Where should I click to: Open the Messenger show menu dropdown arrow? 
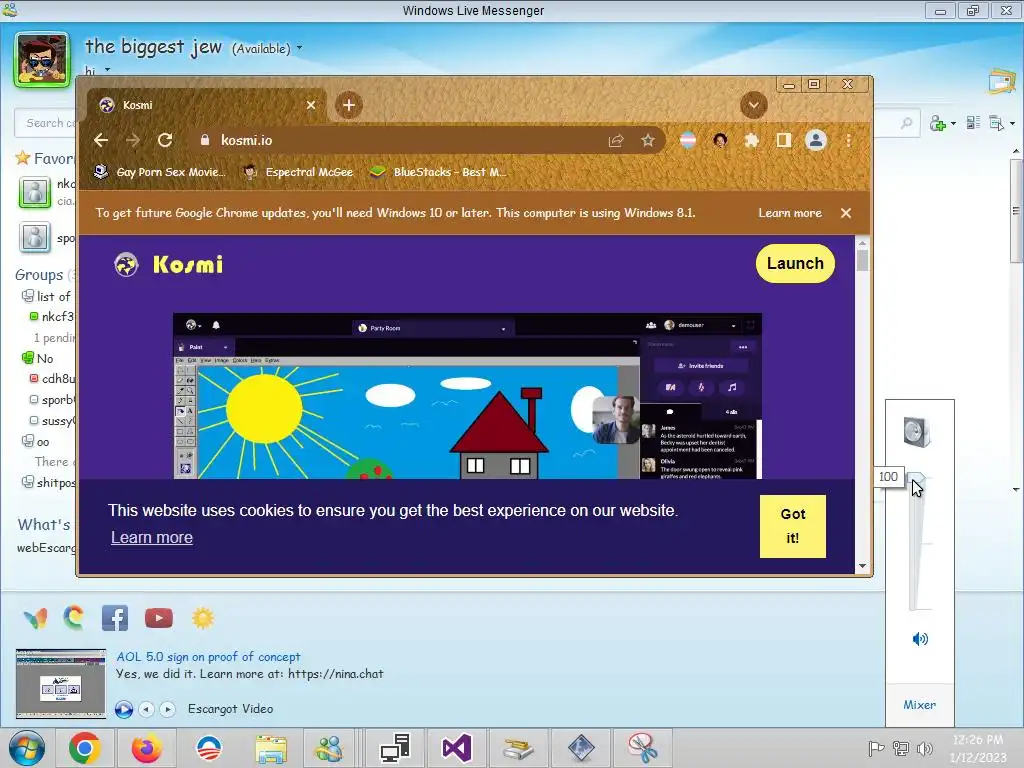pyautogui.click(x=1012, y=123)
